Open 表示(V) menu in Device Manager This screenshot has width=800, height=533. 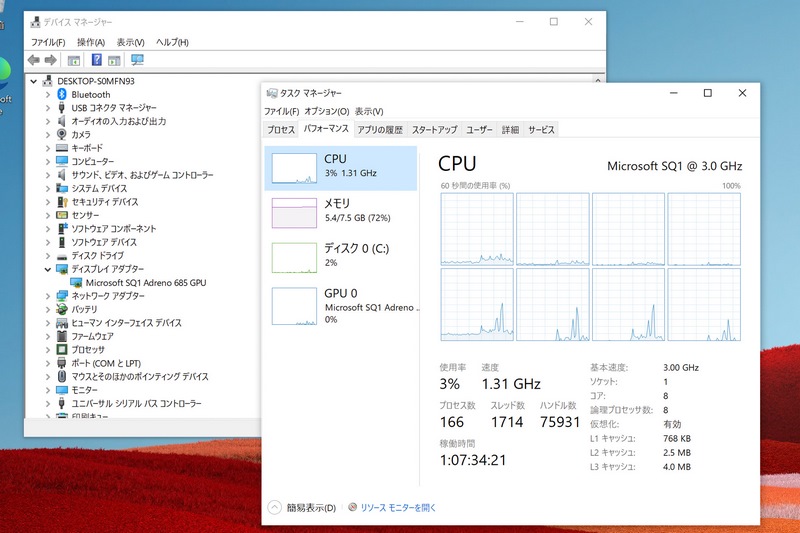click(131, 42)
